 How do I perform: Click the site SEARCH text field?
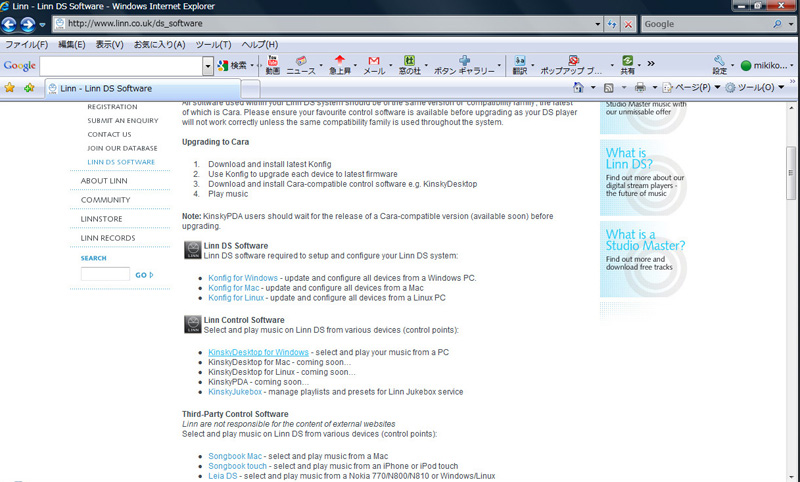click(x=105, y=274)
